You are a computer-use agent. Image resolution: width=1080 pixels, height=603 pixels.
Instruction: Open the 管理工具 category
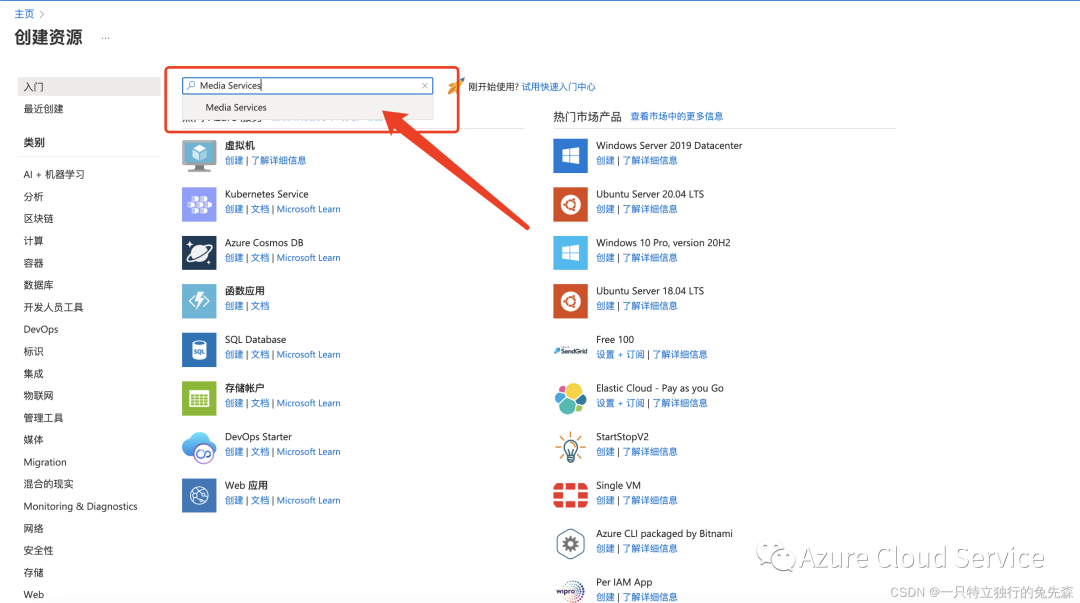pyautogui.click(x=43, y=418)
